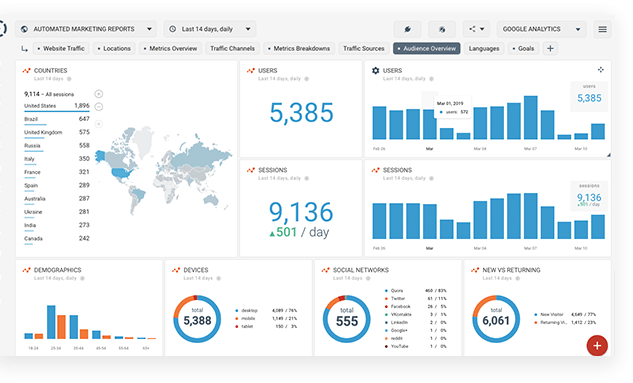Open the gear settings of the USERS chart widget
This screenshot has width=633, height=383.
(375, 71)
